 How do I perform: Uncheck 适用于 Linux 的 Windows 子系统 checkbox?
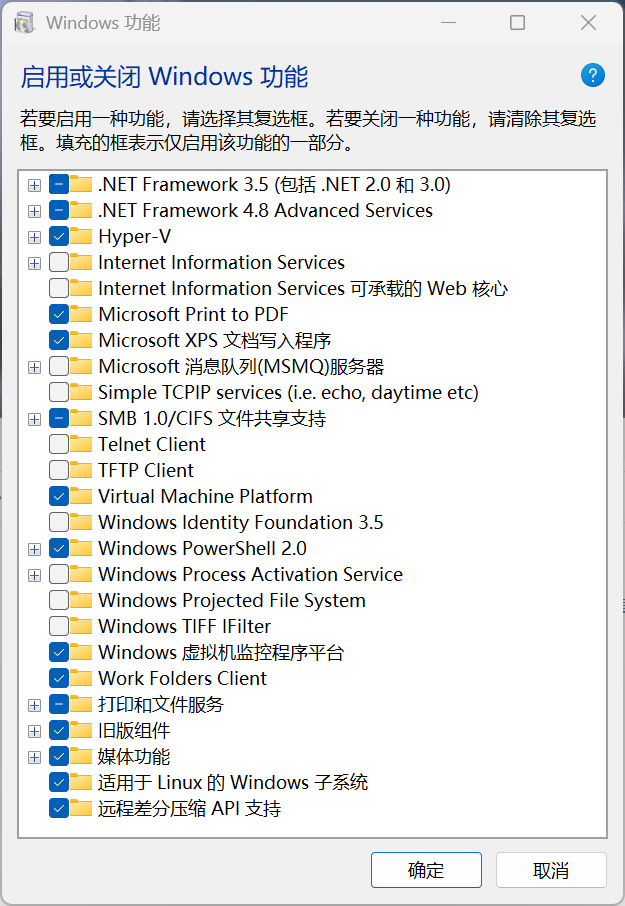pos(59,782)
